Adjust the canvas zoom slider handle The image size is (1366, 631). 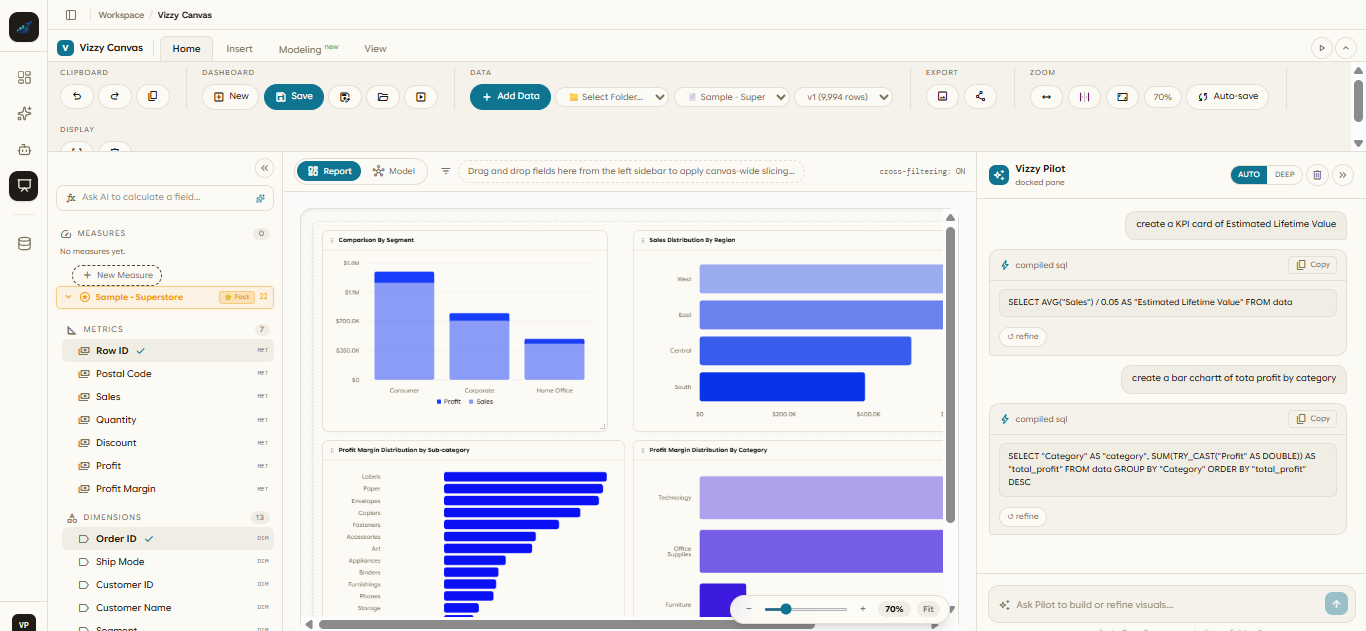(x=786, y=608)
